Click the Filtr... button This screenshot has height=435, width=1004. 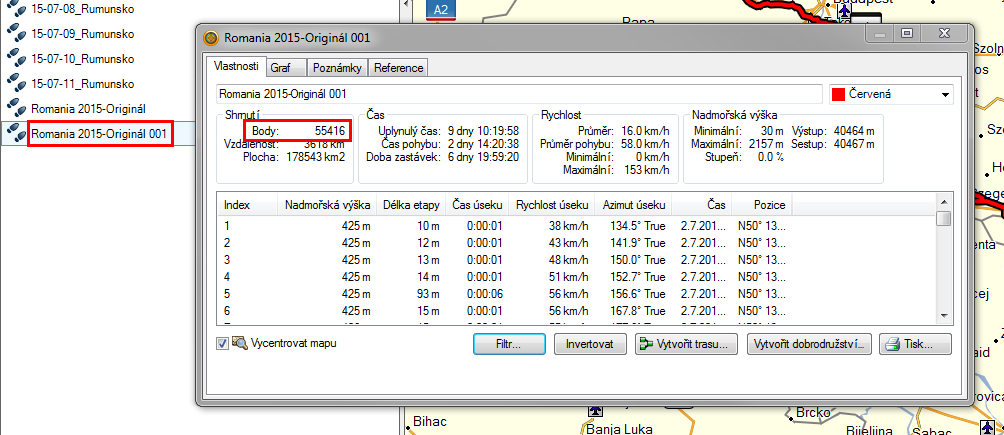coord(511,344)
